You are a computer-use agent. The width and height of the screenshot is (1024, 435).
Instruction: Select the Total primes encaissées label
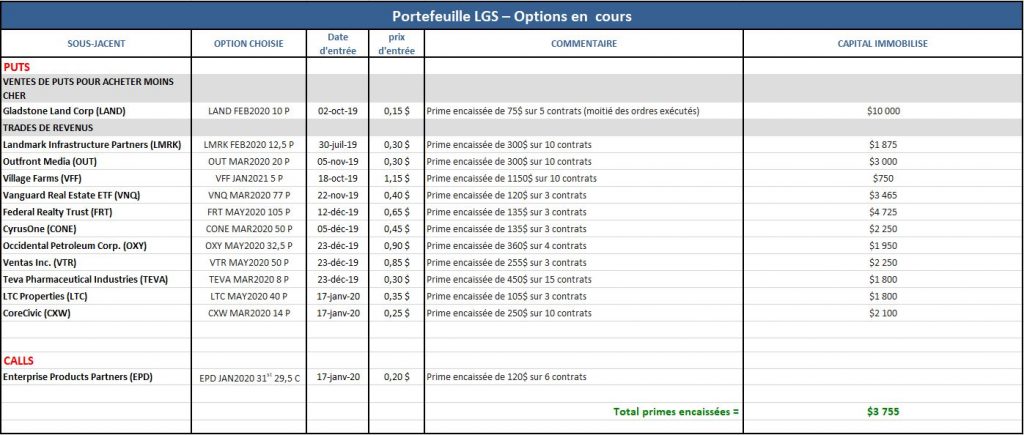click(675, 411)
